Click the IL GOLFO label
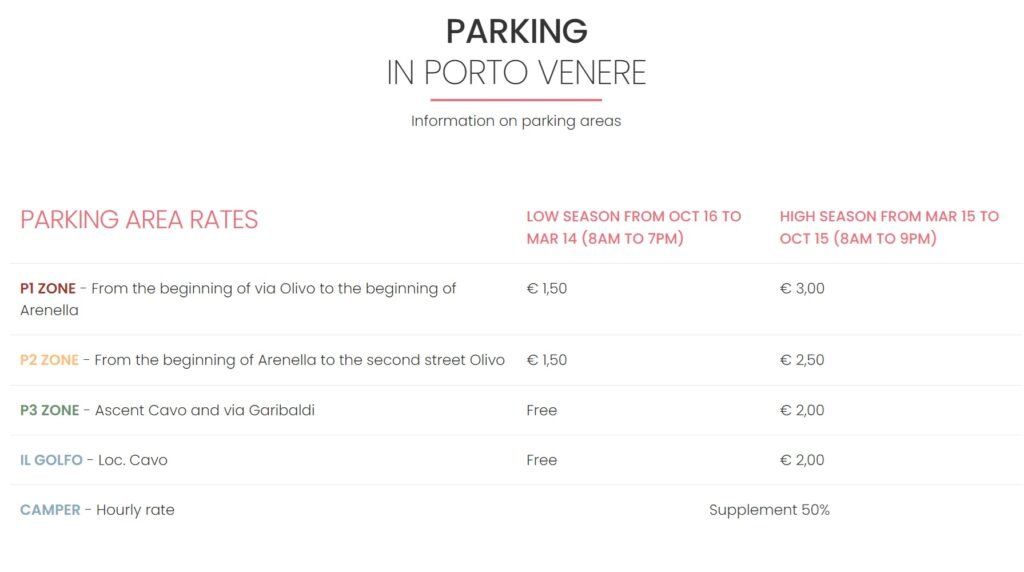Screen dimensions: 1024x572 (51, 460)
